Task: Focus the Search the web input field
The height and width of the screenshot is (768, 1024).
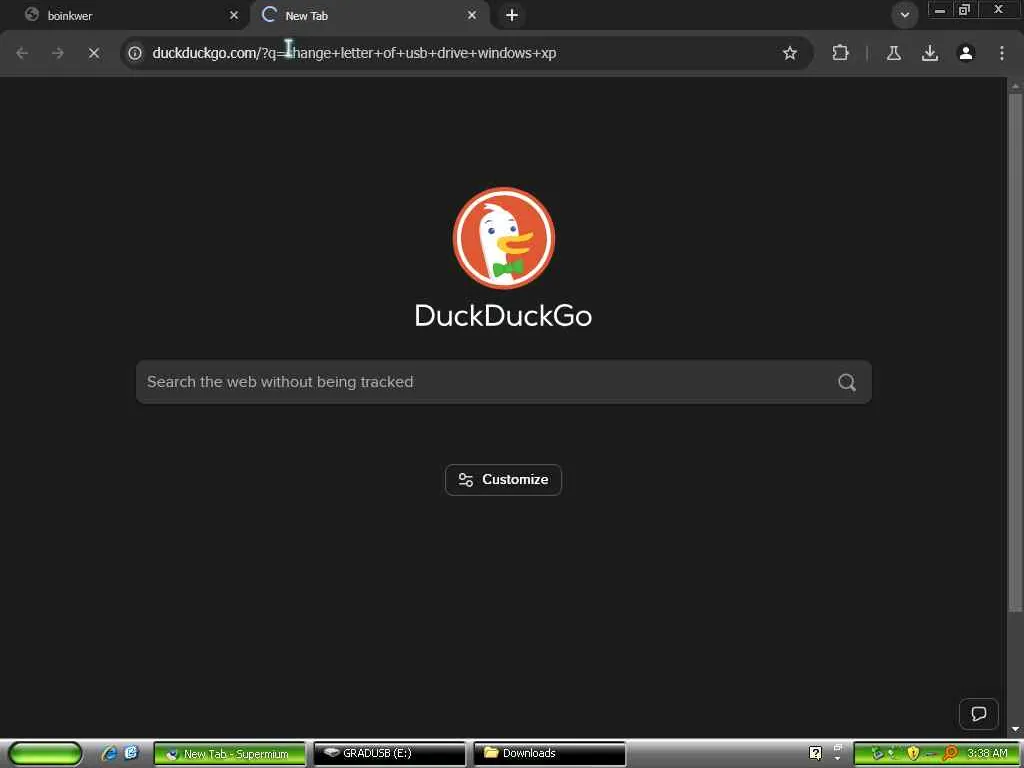Action: click(504, 382)
